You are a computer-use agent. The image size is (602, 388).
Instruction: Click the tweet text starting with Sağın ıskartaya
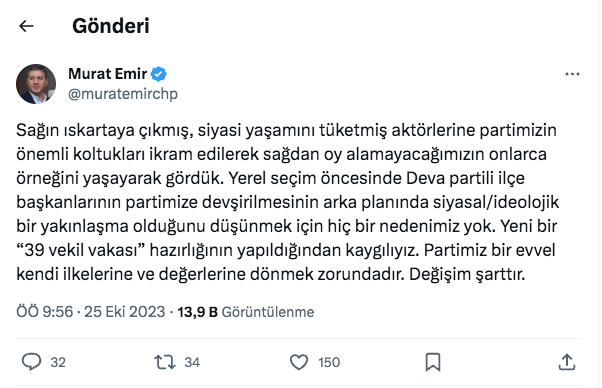(288, 202)
